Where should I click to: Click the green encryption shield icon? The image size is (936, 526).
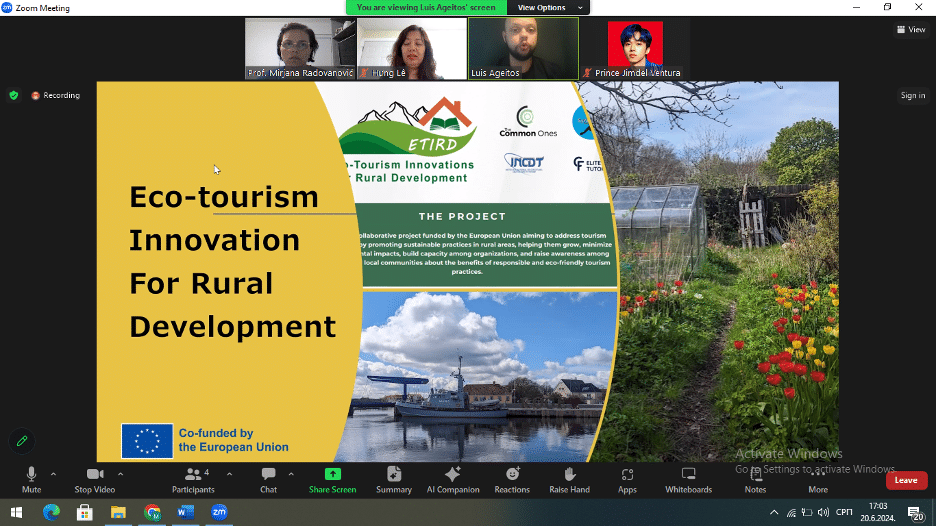(x=14, y=96)
